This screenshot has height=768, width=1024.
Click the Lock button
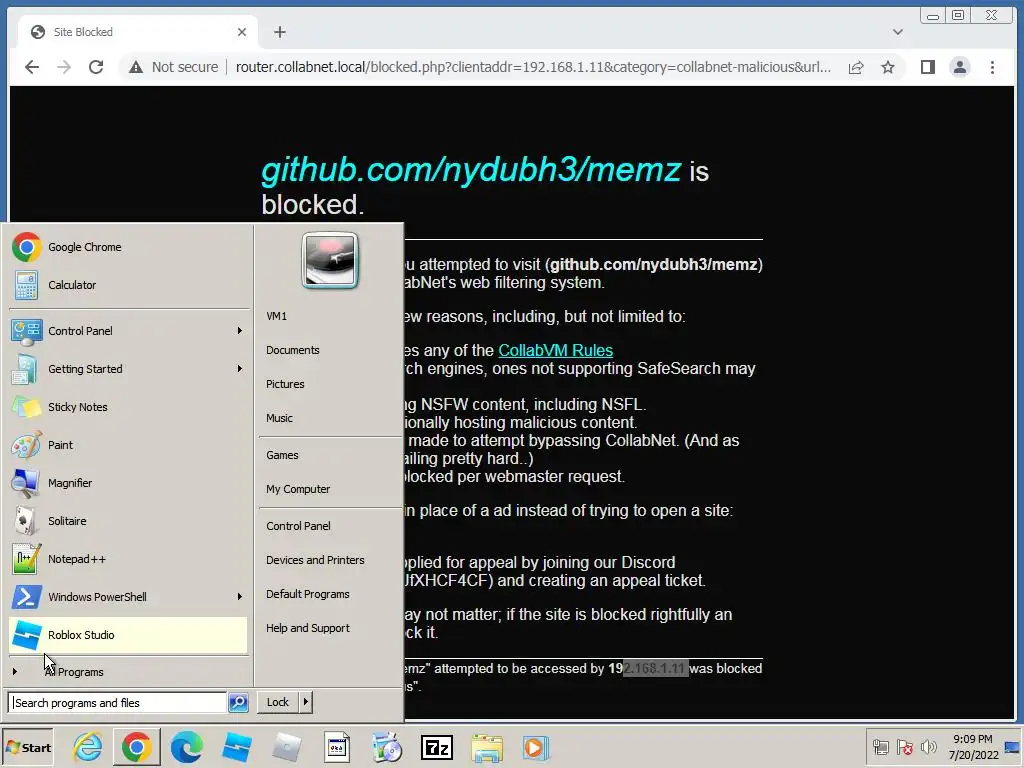(278, 702)
